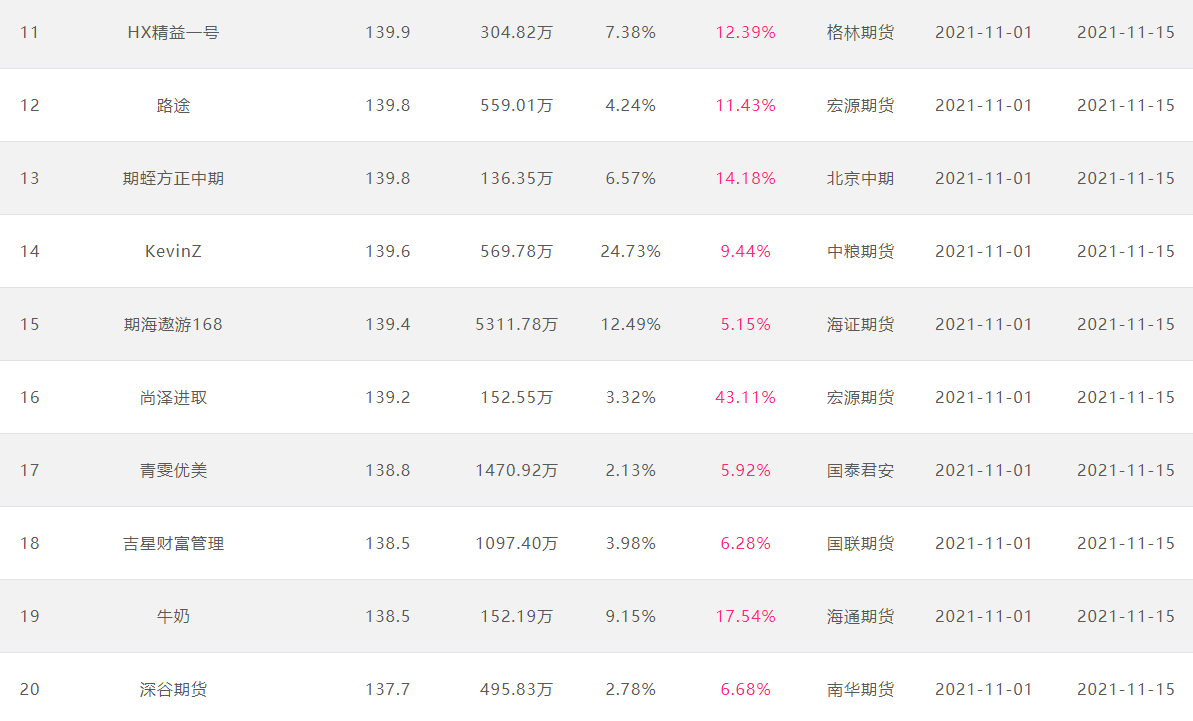
Task: Select rank number 17 row
Action: [596, 470]
